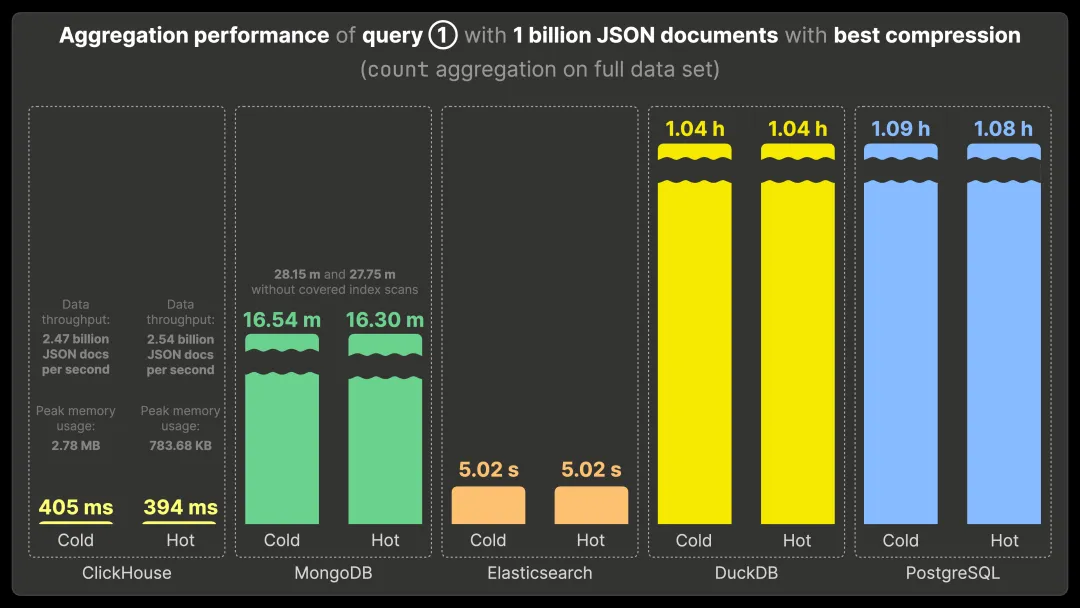Click the yellow DuckDB Hot bar
The image size is (1080, 608).
[798, 334]
